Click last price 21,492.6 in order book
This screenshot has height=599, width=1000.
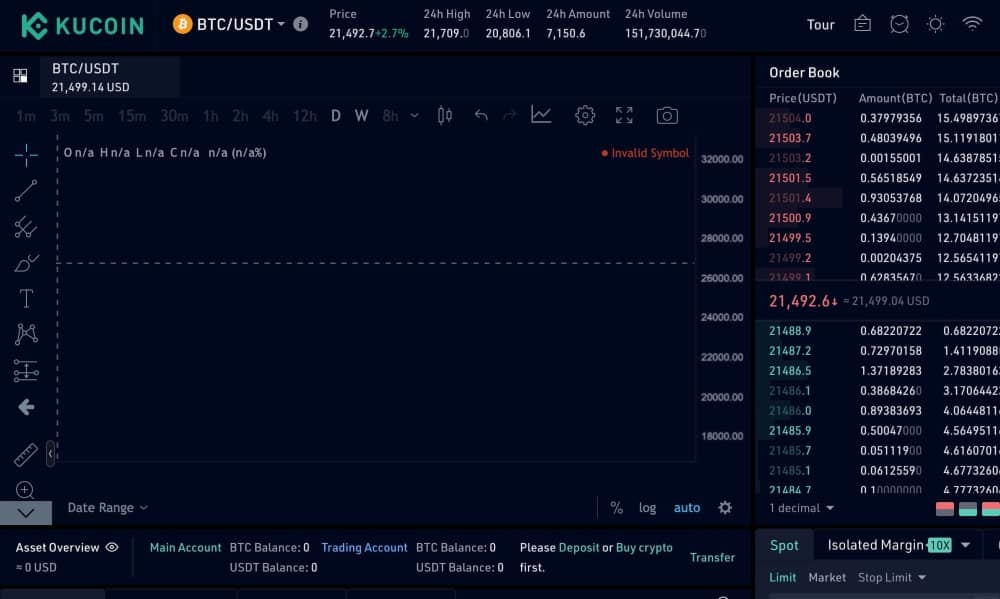802,301
